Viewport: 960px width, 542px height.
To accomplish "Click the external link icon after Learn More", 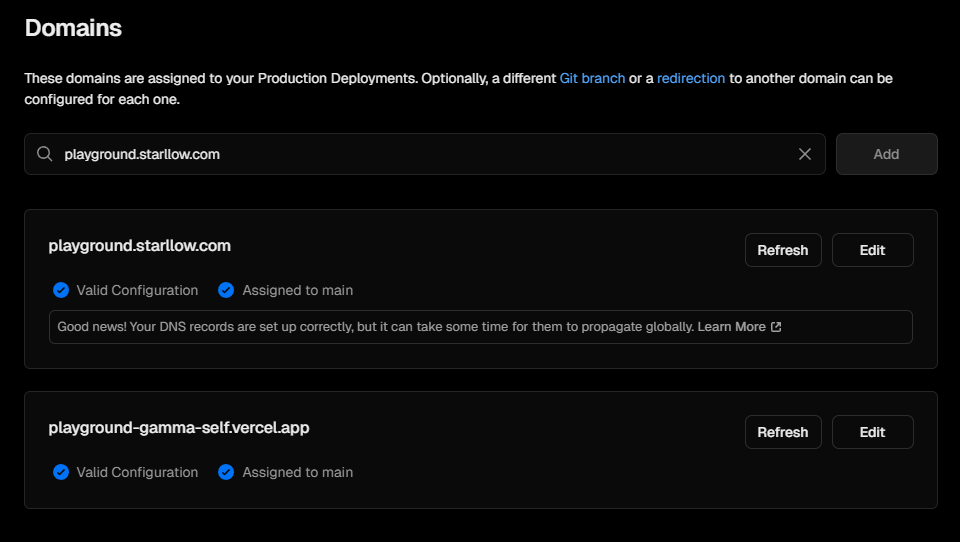I will (776, 327).
